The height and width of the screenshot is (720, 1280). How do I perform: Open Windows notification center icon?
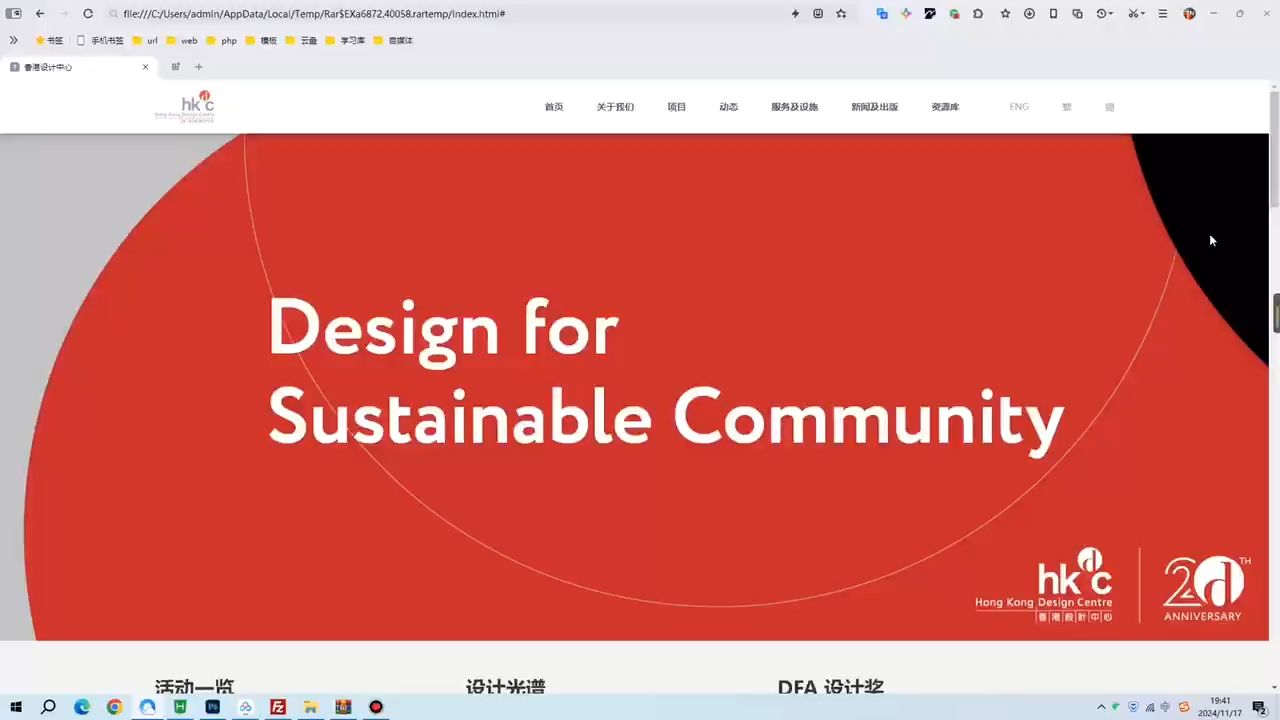point(1260,707)
